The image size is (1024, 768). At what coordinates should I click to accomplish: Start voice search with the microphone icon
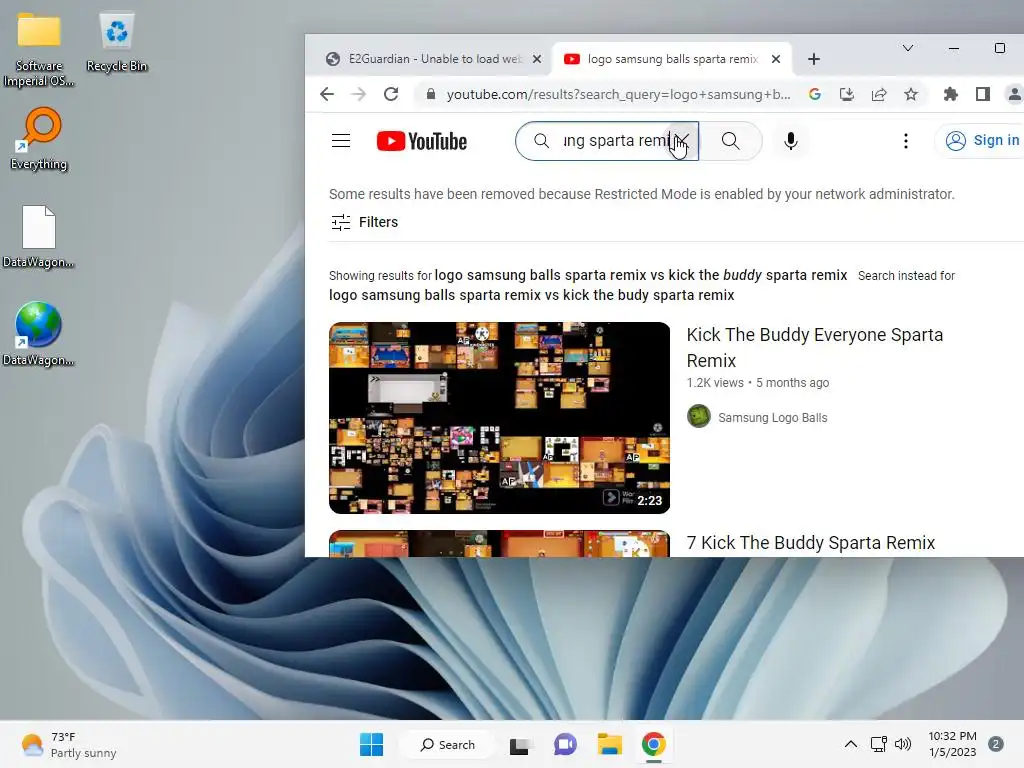coord(790,141)
